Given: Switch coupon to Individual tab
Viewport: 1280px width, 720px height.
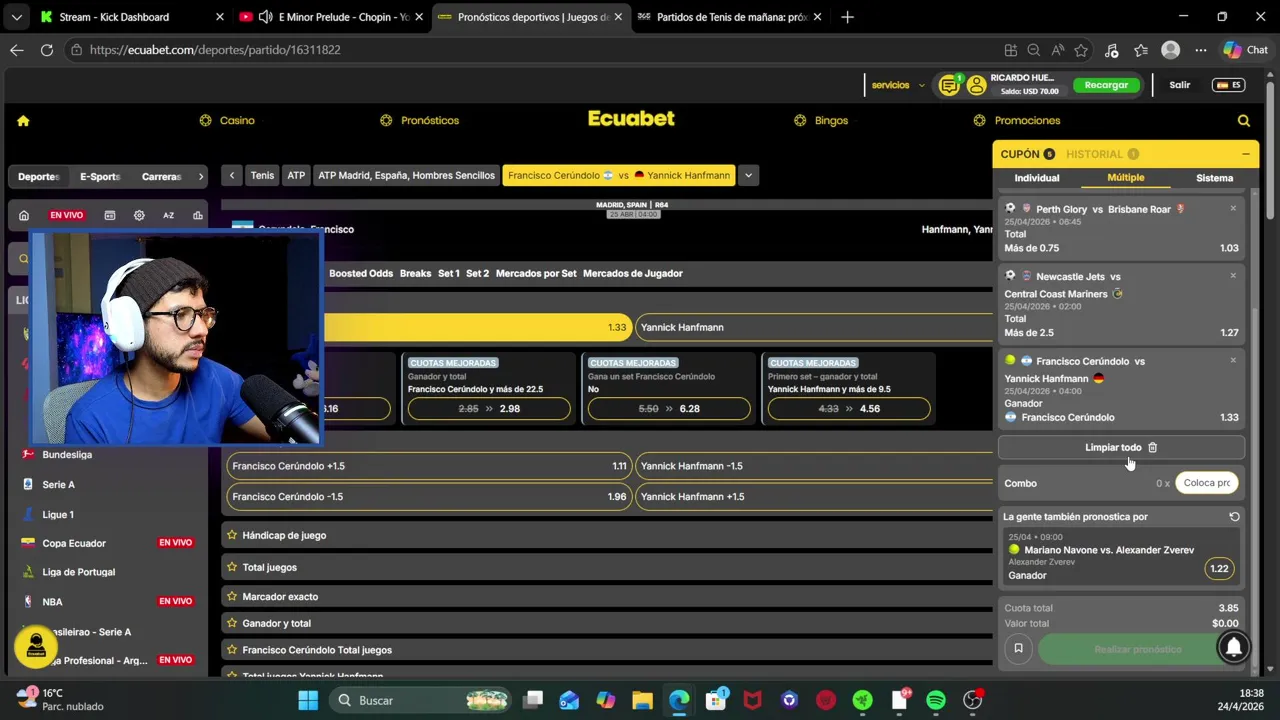Looking at the screenshot, I should click(1037, 178).
